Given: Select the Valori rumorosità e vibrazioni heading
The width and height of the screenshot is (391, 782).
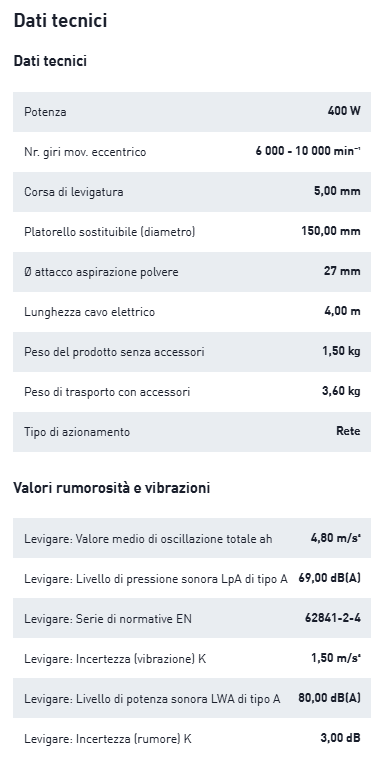Looking at the screenshot, I should tap(112, 488).
